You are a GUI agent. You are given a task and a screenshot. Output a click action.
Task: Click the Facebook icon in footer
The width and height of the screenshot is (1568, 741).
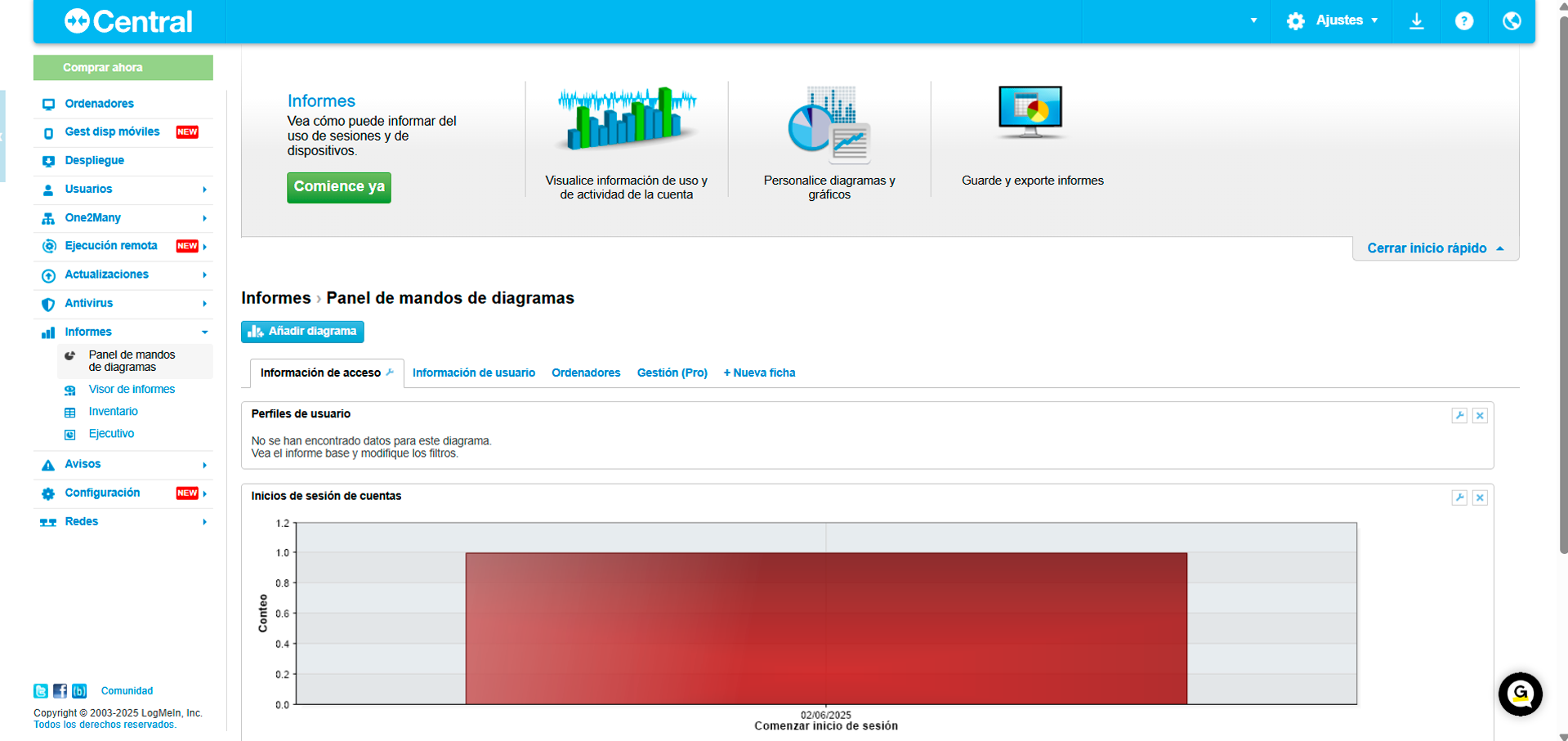60,690
